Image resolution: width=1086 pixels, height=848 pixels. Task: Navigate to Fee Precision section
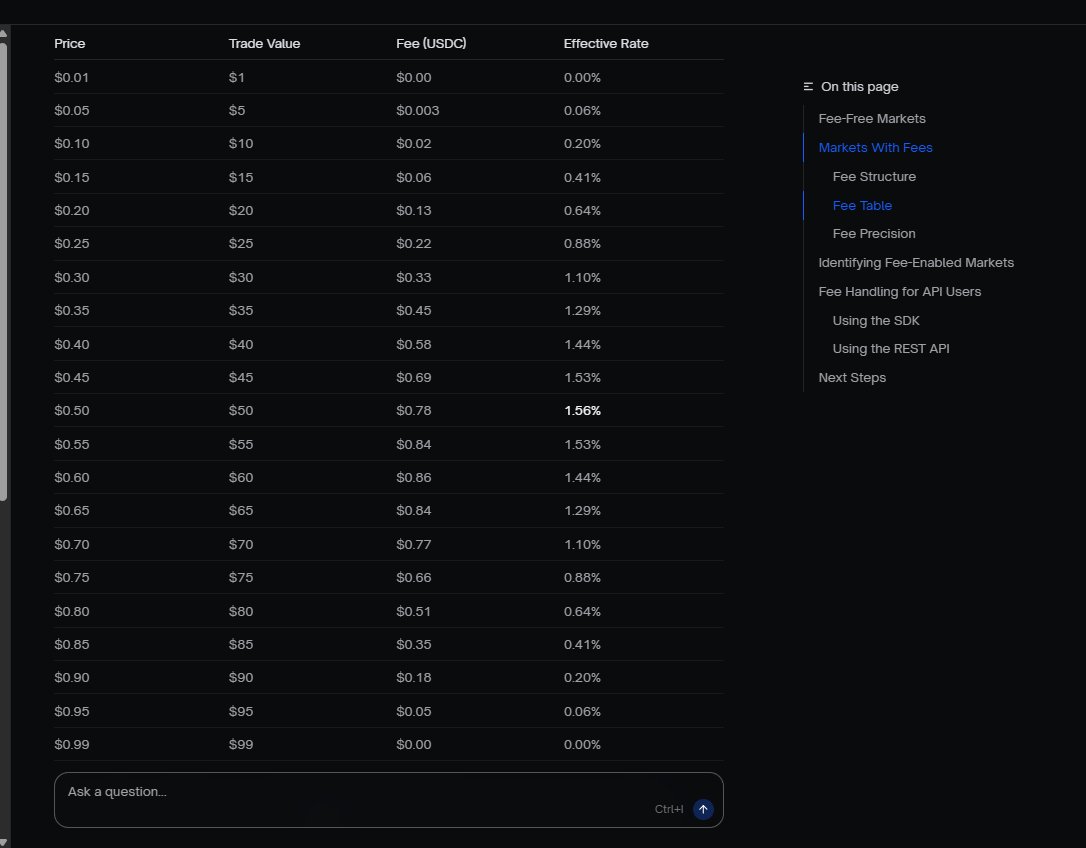tap(874, 233)
